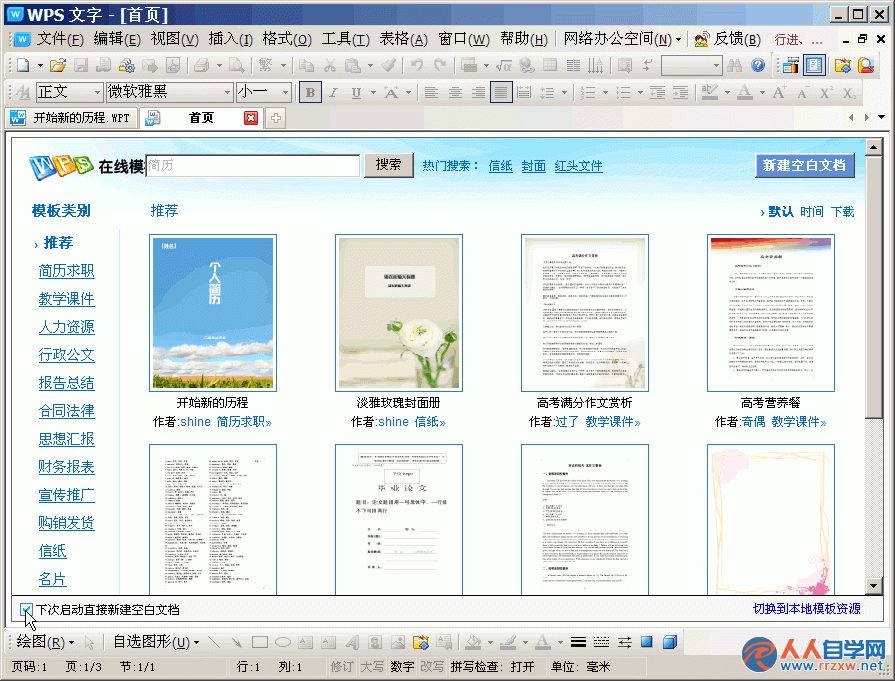Select the Rectangle drawing tool
This screenshot has height=681, width=895.
tap(260, 642)
